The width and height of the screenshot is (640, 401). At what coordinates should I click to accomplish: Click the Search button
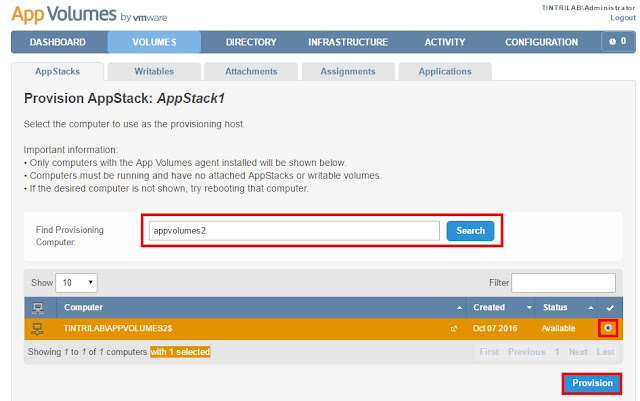coord(470,231)
